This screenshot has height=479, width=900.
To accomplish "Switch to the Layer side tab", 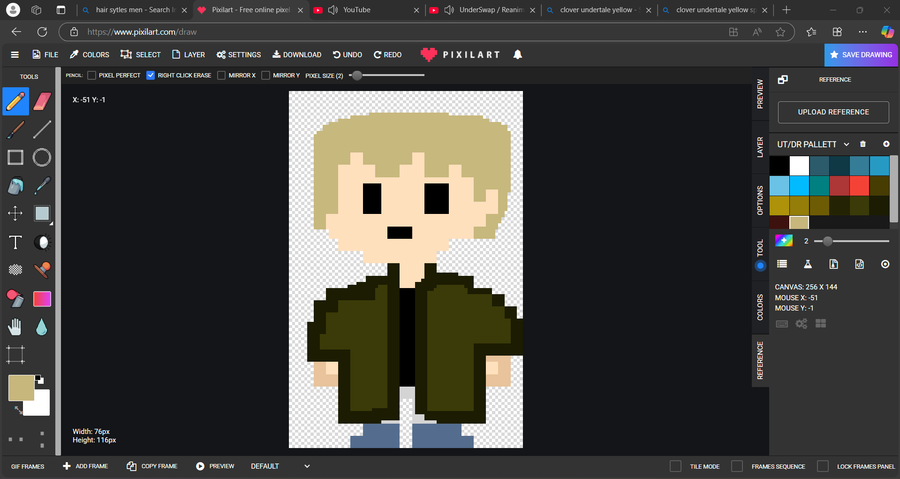I will pos(760,147).
